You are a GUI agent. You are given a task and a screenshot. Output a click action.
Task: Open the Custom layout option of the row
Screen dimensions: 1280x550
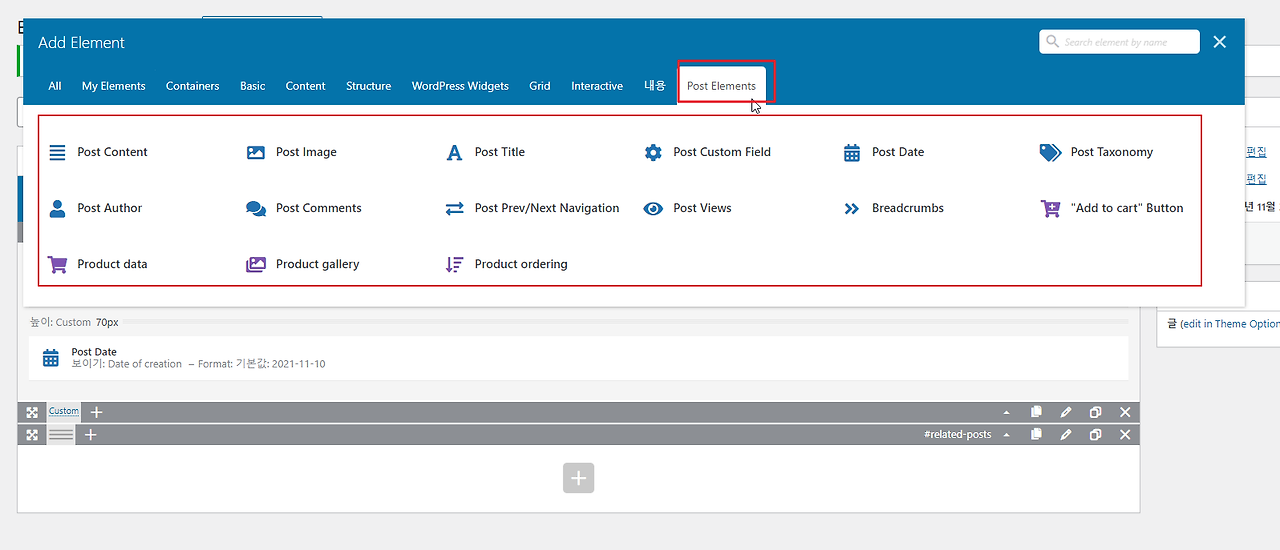pyautogui.click(x=64, y=411)
